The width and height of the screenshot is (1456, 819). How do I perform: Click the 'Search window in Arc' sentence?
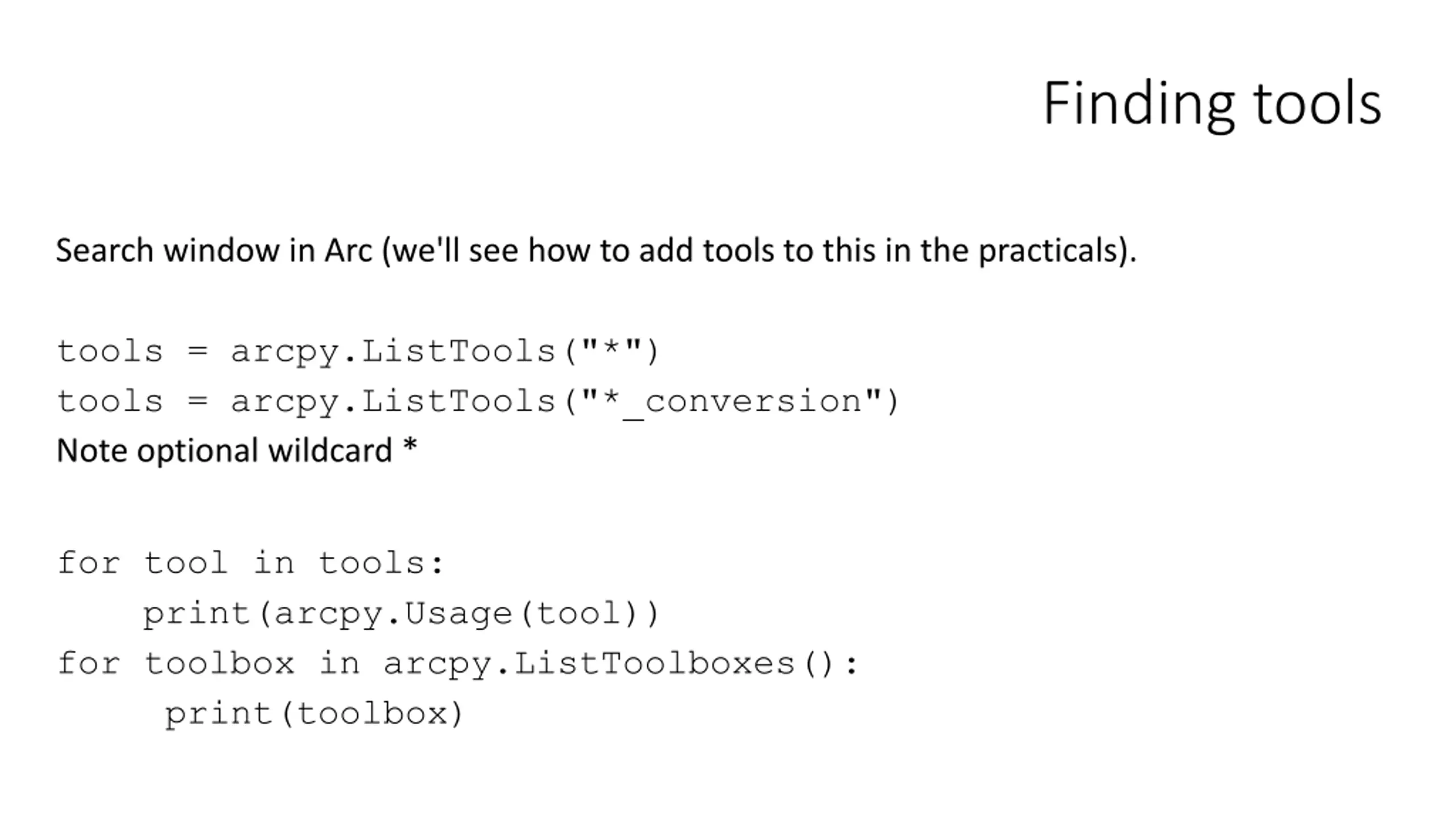[596, 251]
